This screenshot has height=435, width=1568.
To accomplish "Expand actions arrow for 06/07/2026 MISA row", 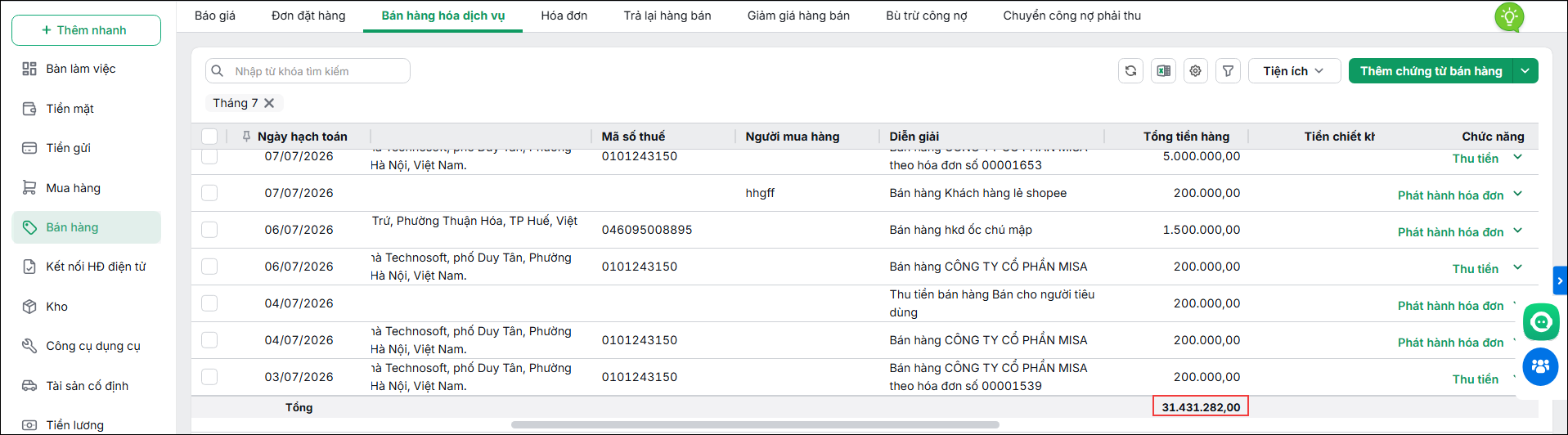I will (1517, 267).
